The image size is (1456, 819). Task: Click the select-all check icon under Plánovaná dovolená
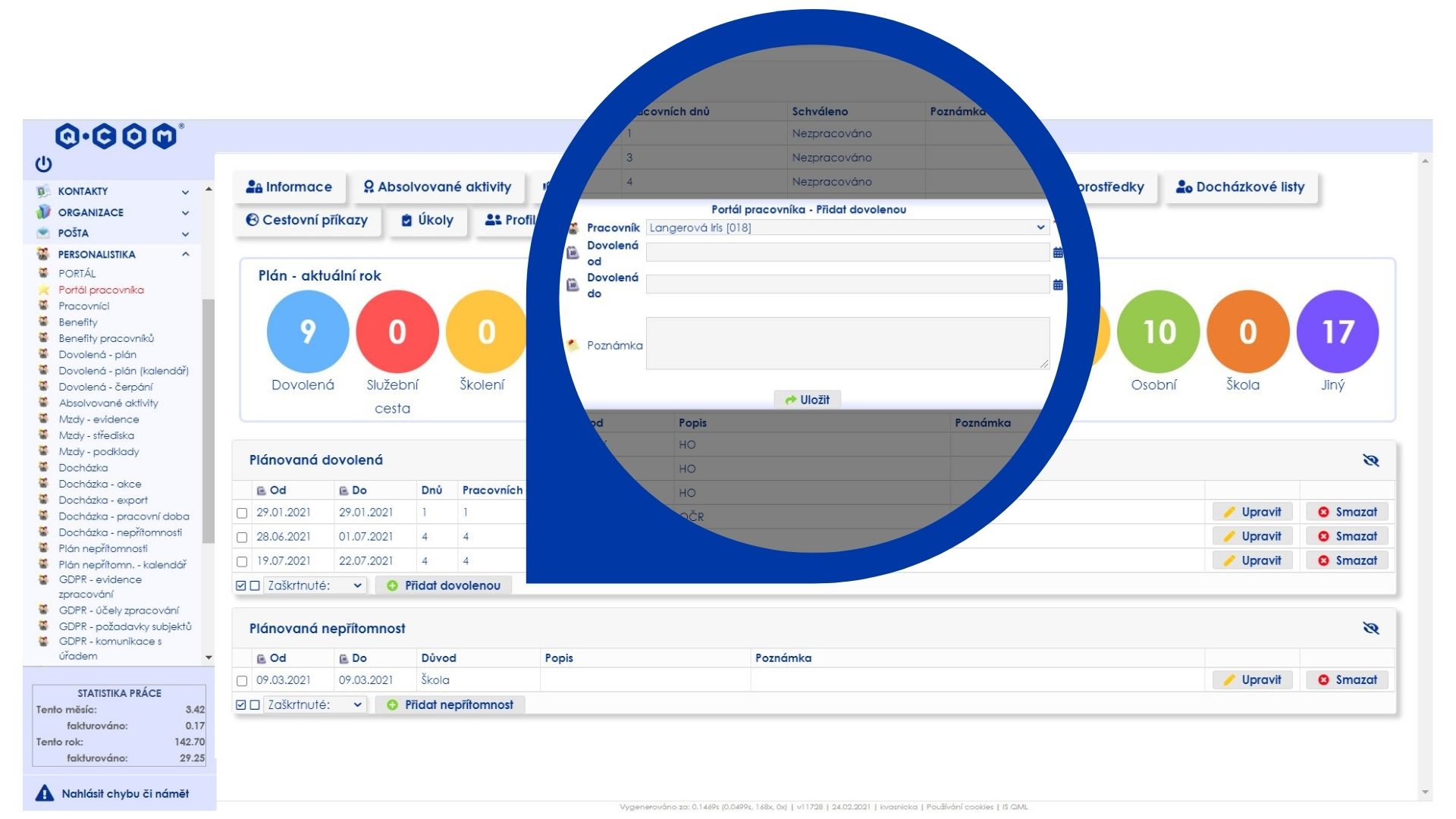[241, 585]
